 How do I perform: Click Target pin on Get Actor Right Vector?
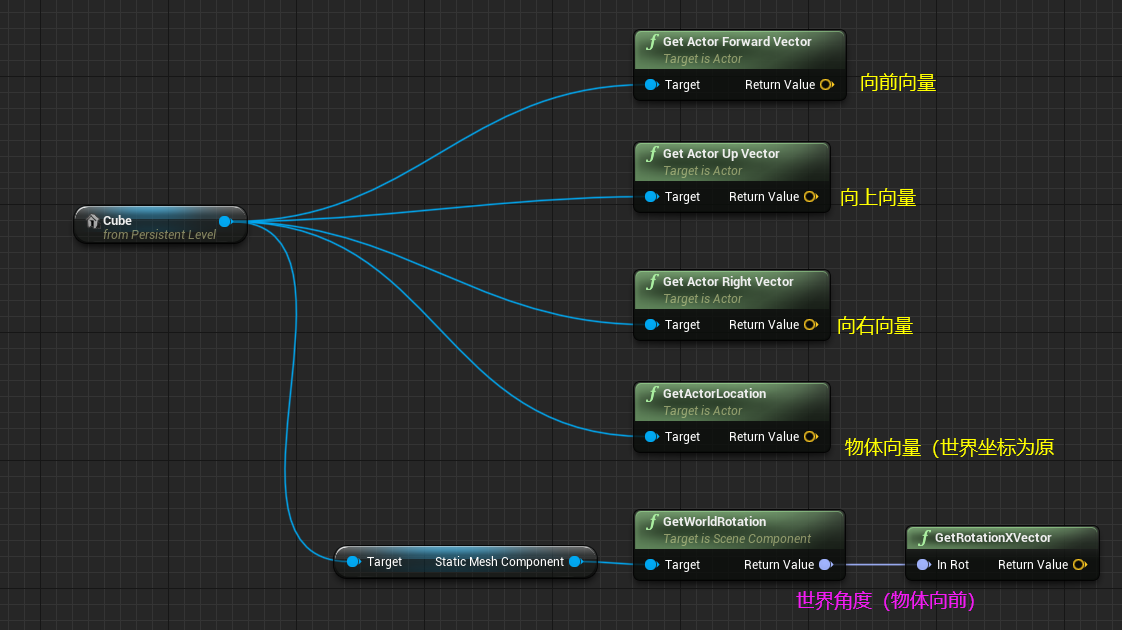(651, 324)
